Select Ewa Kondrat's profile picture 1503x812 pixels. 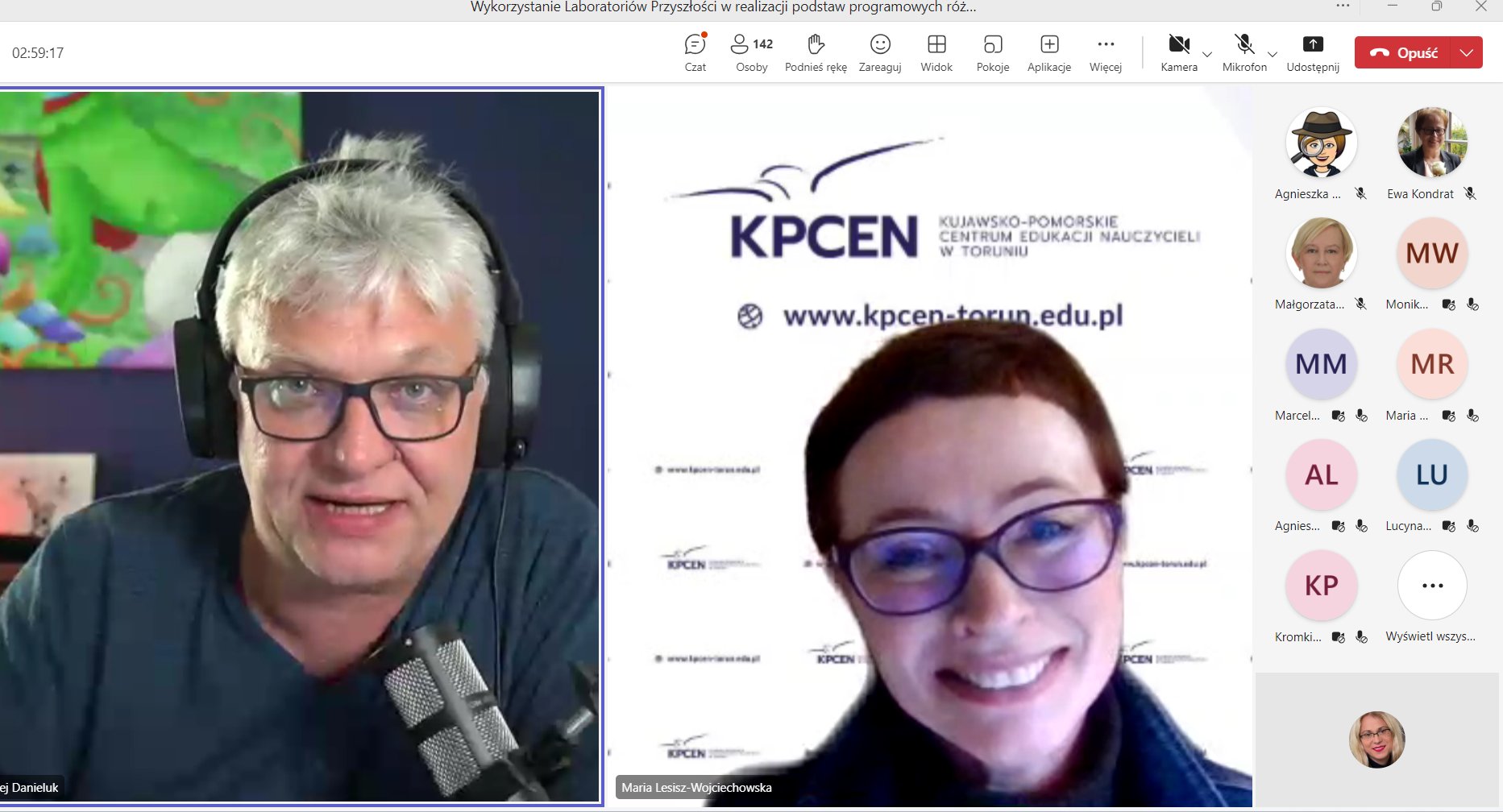[x=1432, y=143]
